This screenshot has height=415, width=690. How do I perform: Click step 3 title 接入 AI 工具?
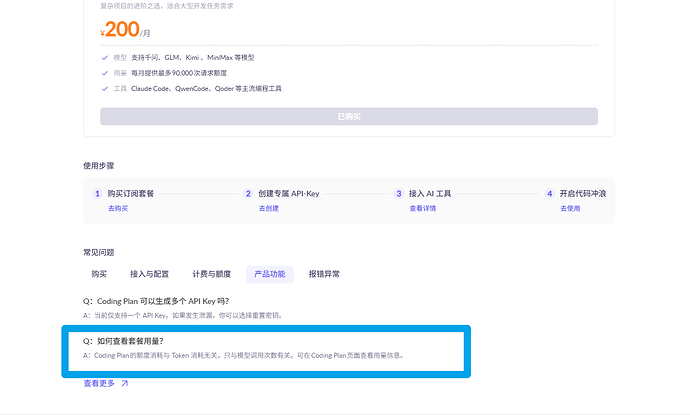point(430,194)
